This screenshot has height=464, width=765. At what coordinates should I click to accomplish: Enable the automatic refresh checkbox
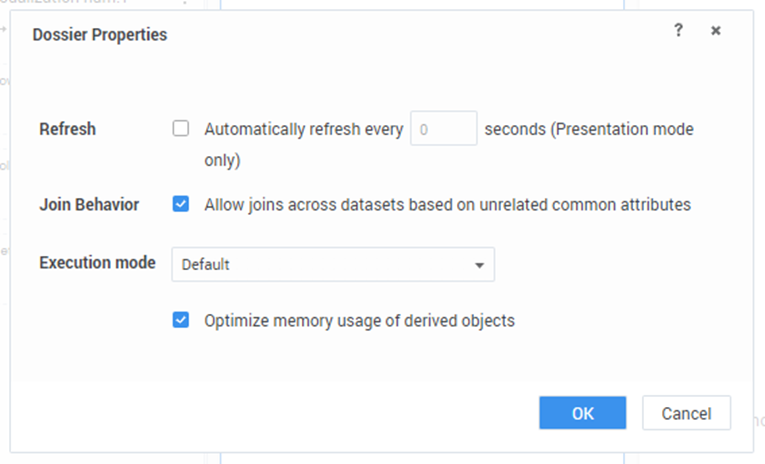tap(181, 129)
